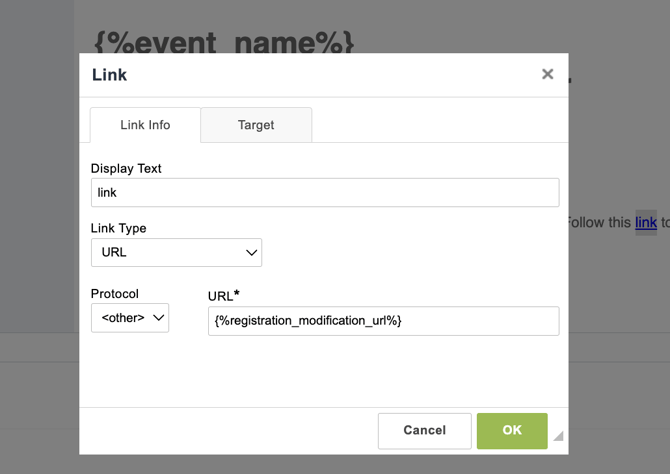Click the {%event_name%} heading in the editor
670x474 pixels.
point(224,43)
